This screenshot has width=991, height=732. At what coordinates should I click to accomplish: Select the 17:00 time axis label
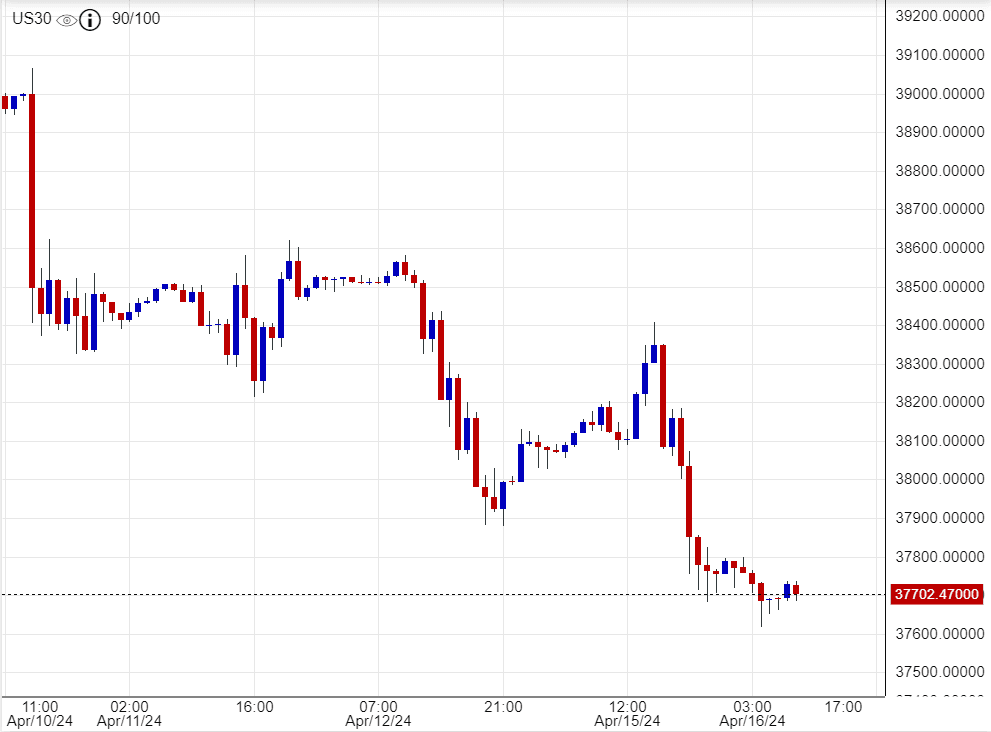point(845,706)
